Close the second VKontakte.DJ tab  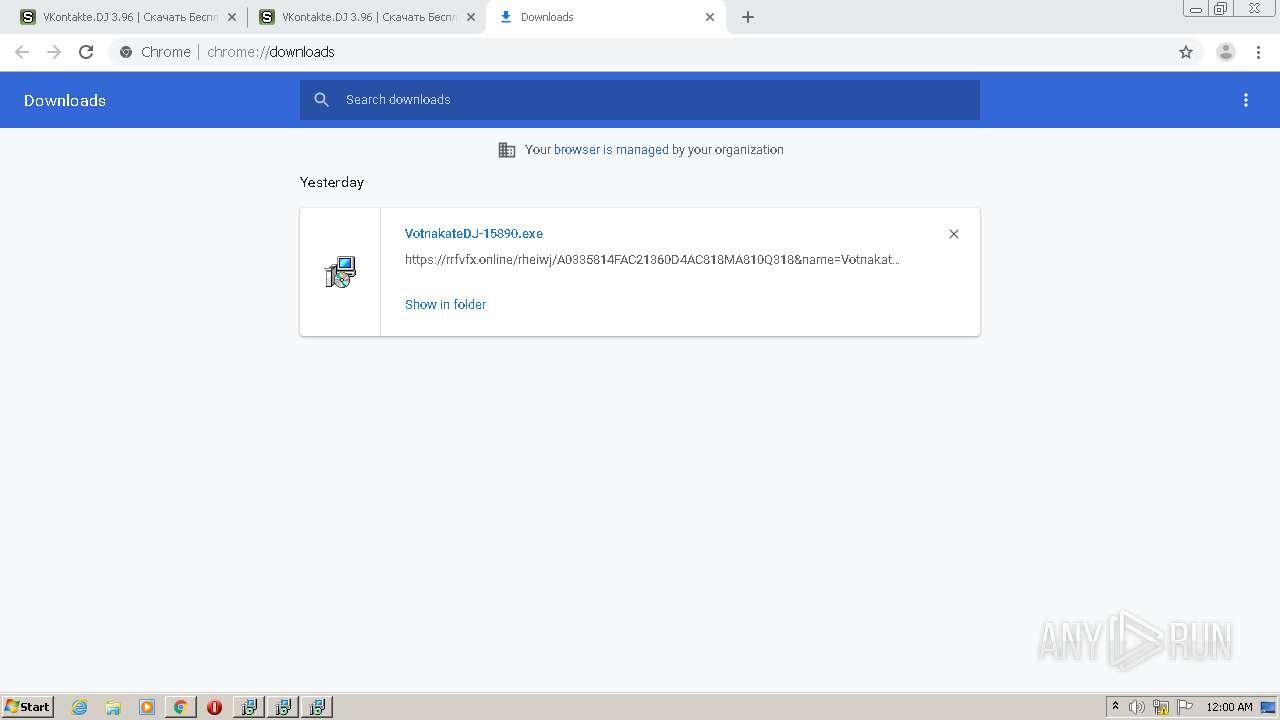coord(471,17)
